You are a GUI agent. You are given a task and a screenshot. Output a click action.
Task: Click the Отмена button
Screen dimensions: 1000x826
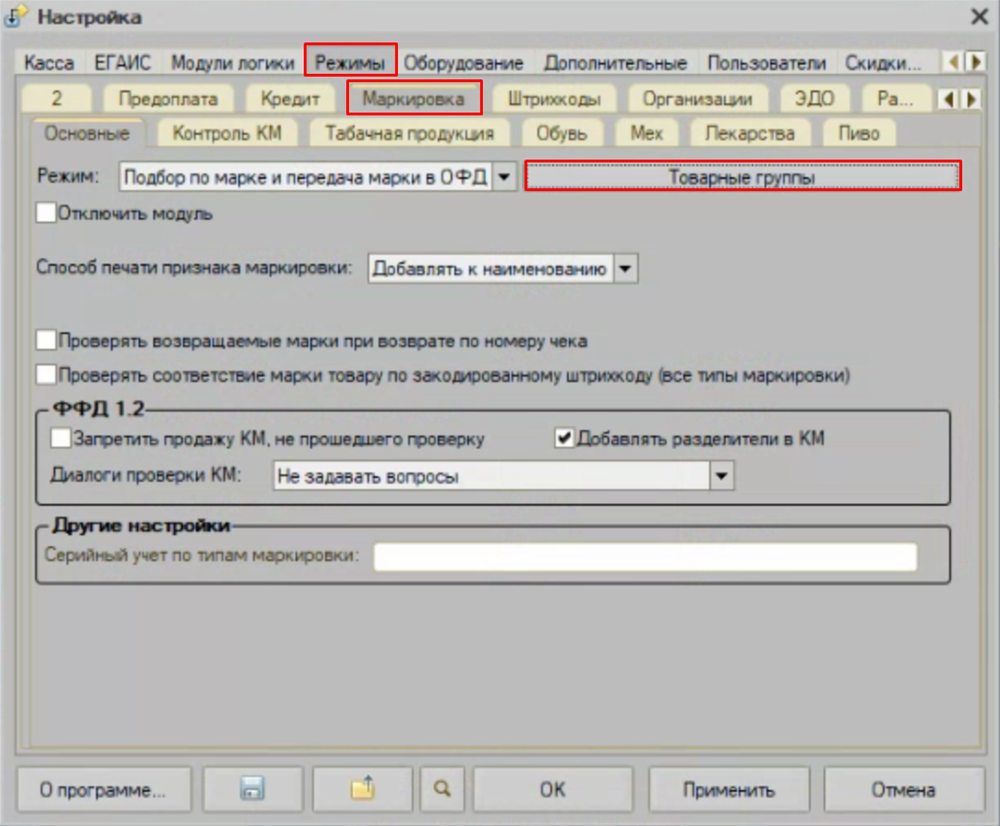904,789
